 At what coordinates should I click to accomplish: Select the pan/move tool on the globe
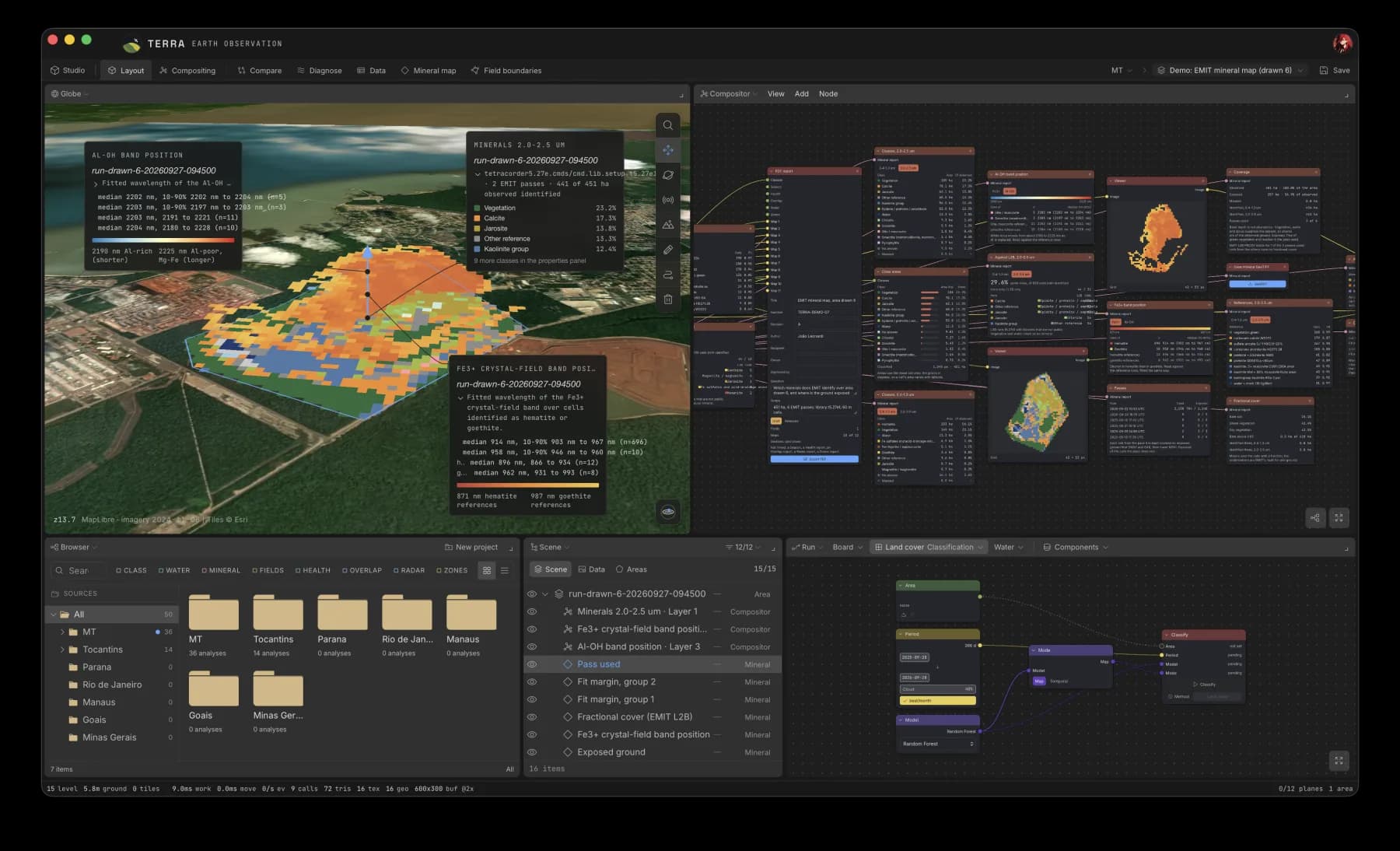point(668,150)
